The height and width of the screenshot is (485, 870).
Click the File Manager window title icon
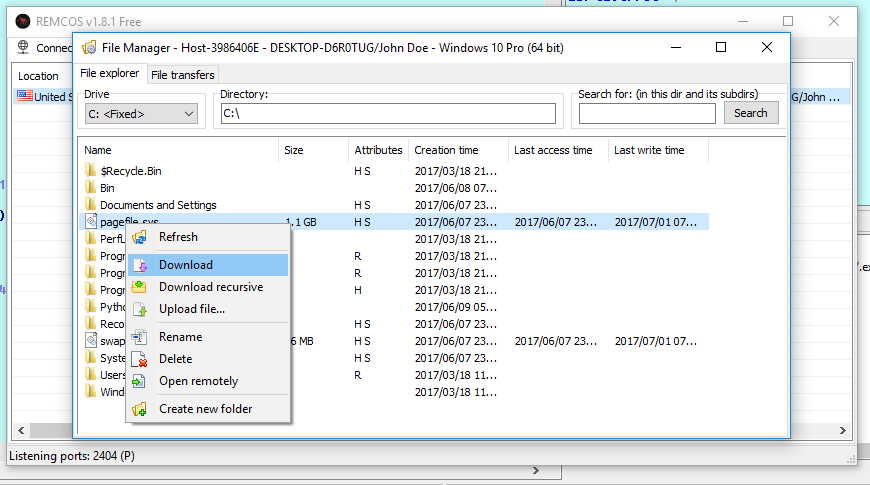coord(89,48)
